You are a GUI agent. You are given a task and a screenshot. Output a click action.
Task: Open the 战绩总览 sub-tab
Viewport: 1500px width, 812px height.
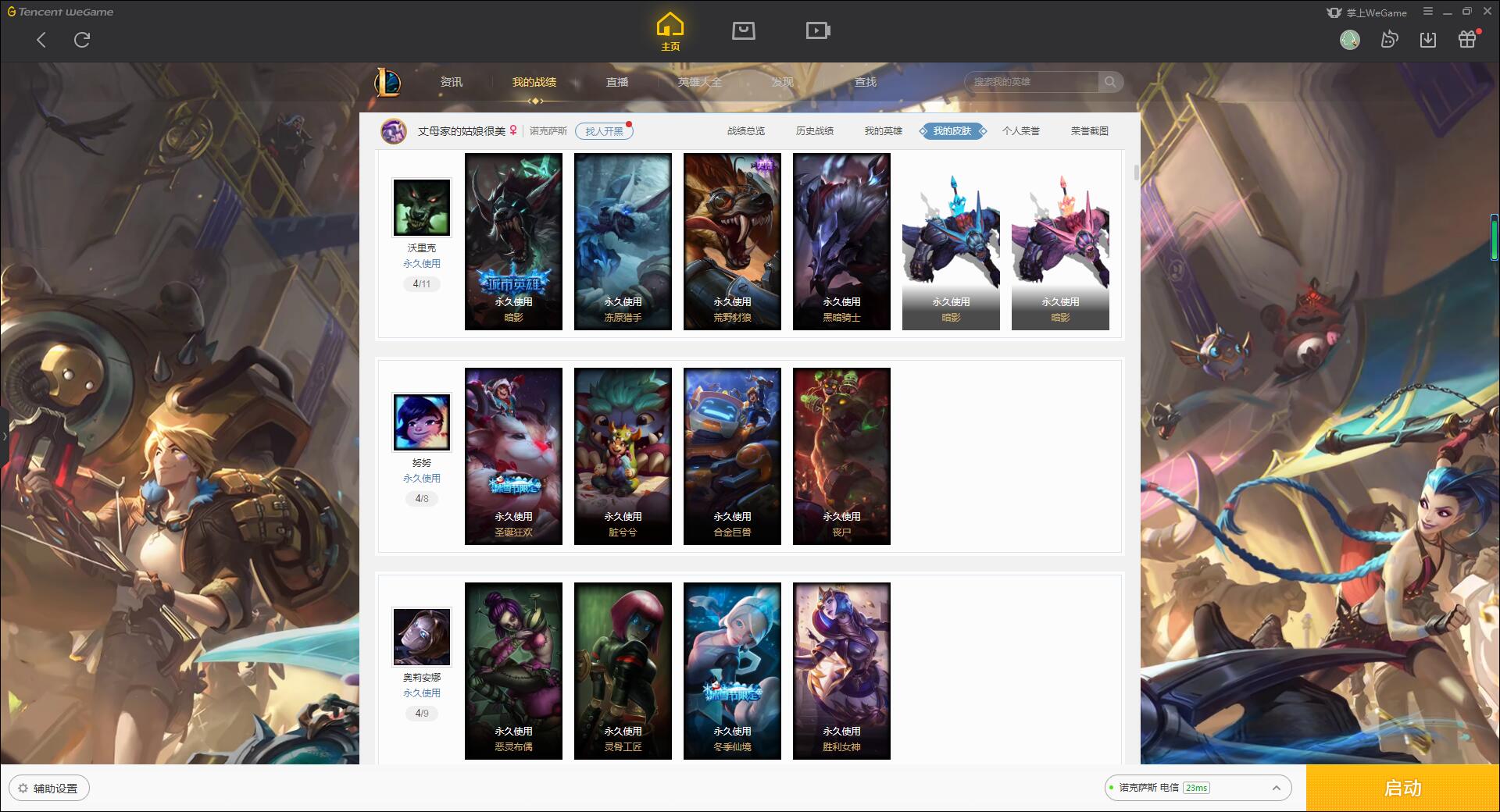[x=746, y=131]
